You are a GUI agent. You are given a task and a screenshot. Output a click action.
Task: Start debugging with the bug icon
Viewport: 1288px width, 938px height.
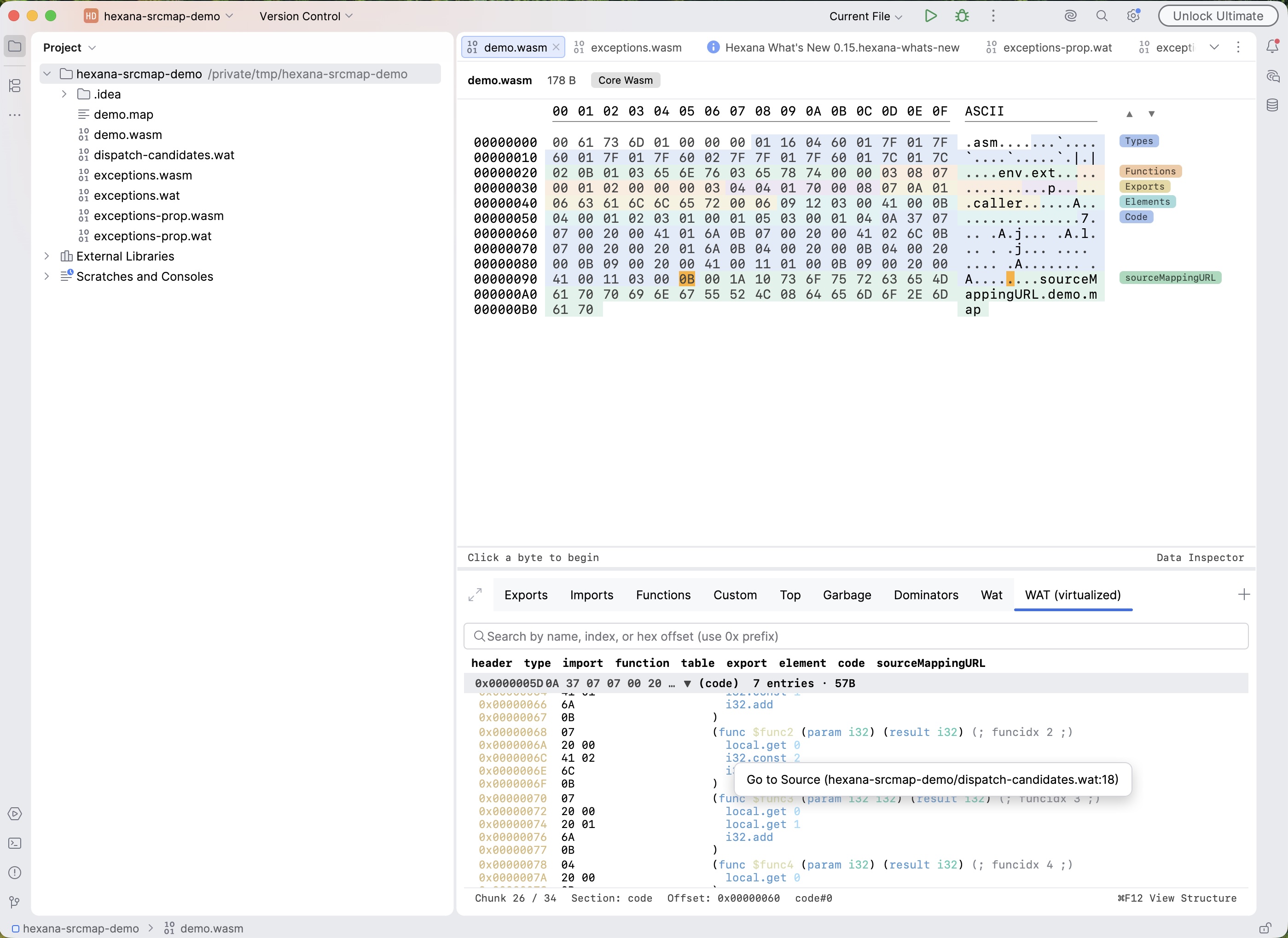tap(962, 16)
